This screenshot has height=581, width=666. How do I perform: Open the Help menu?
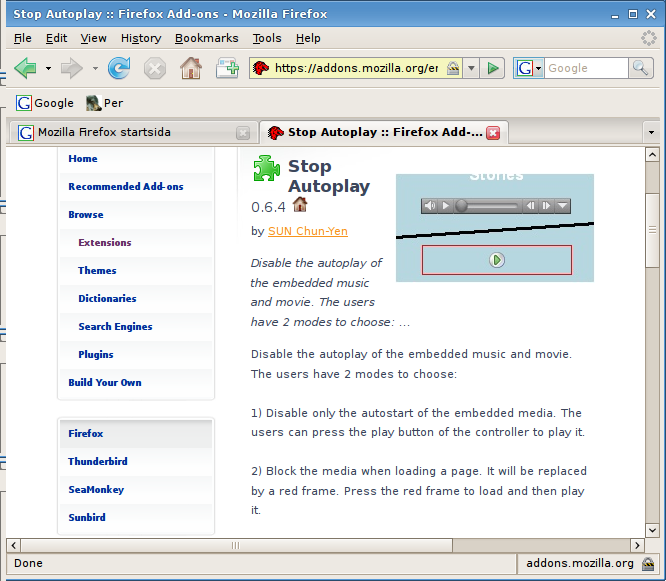308,38
